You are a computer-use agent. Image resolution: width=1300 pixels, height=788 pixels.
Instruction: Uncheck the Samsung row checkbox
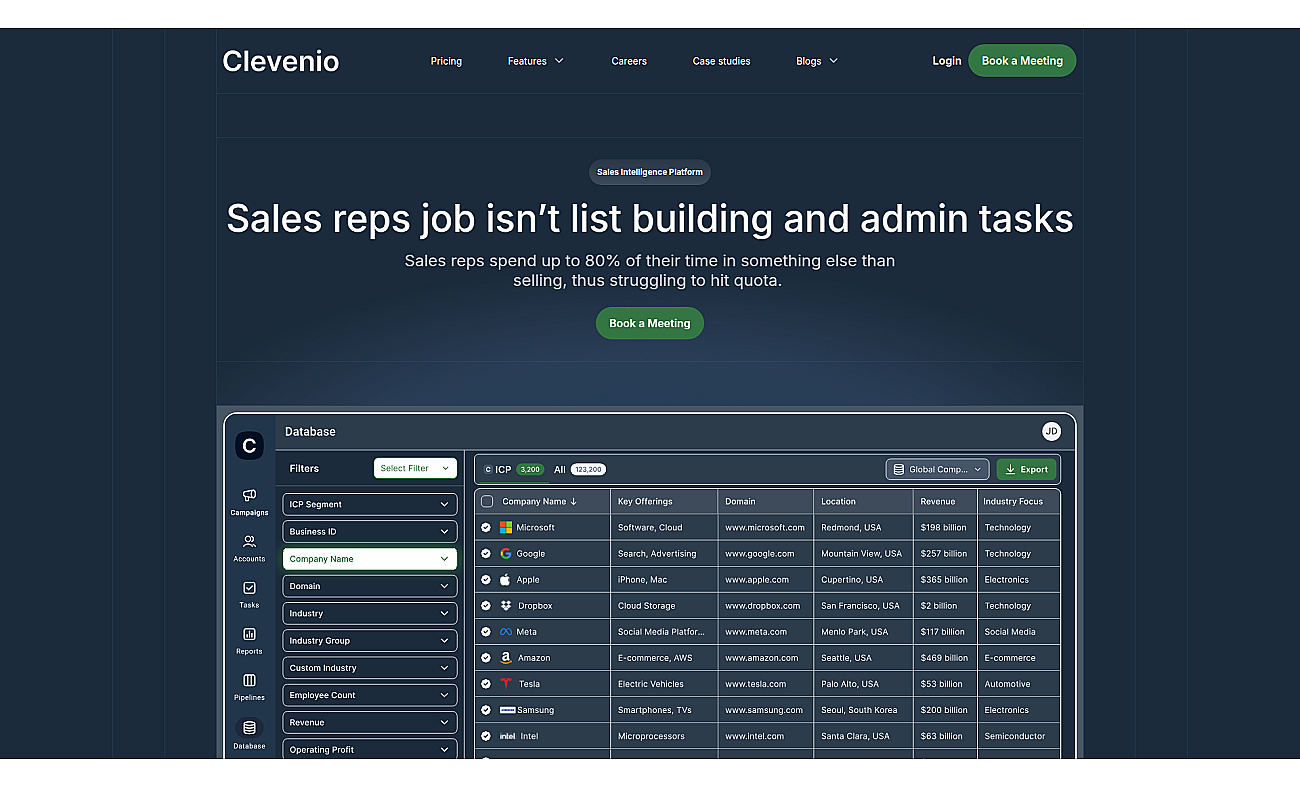tap(486, 710)
